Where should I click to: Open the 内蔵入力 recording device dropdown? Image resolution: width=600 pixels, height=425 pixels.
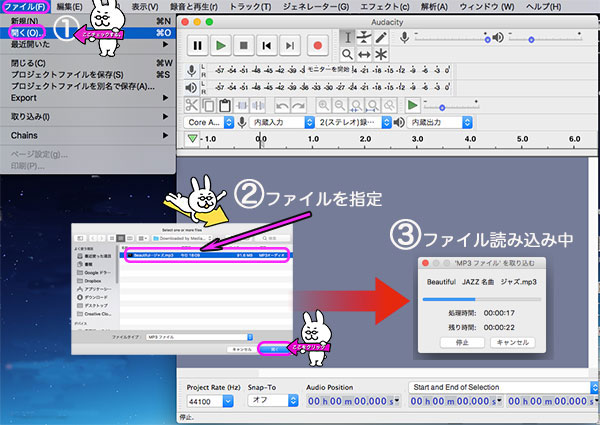(282, 122)
